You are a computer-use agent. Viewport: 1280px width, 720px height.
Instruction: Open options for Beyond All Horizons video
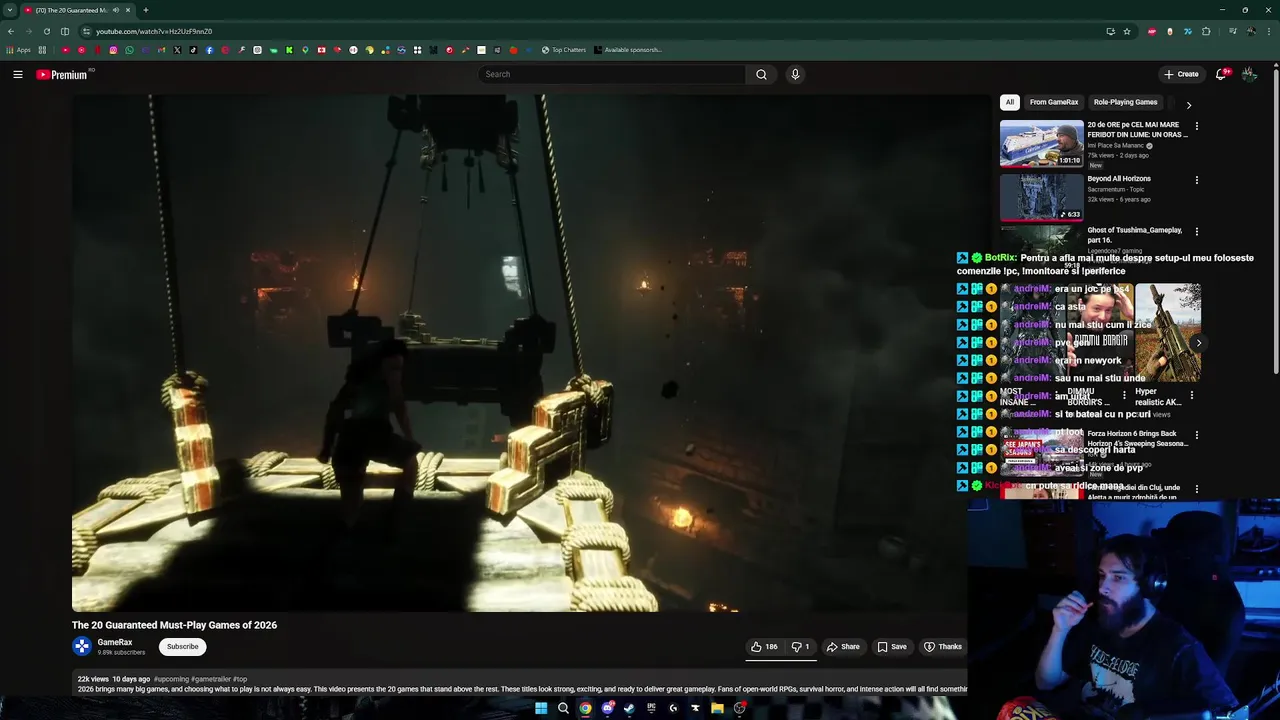(x=1196, y=180)
